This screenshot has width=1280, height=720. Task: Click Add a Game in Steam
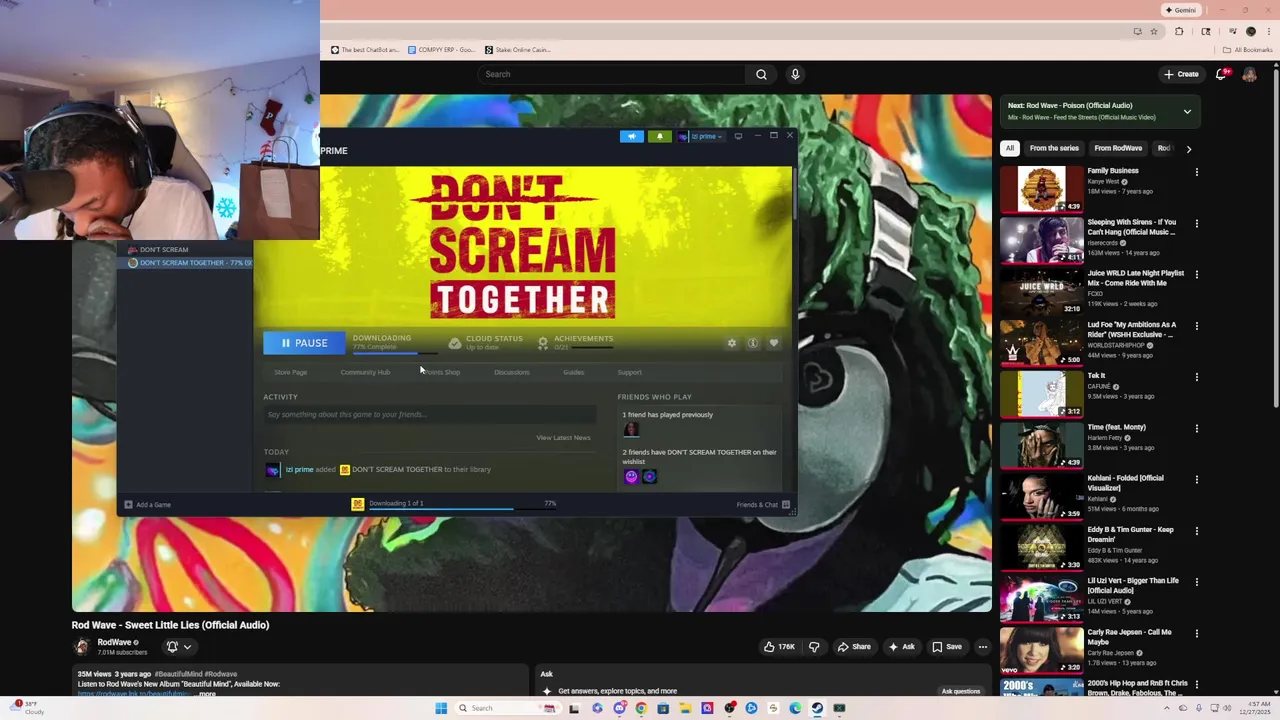[x=147, y=505]
